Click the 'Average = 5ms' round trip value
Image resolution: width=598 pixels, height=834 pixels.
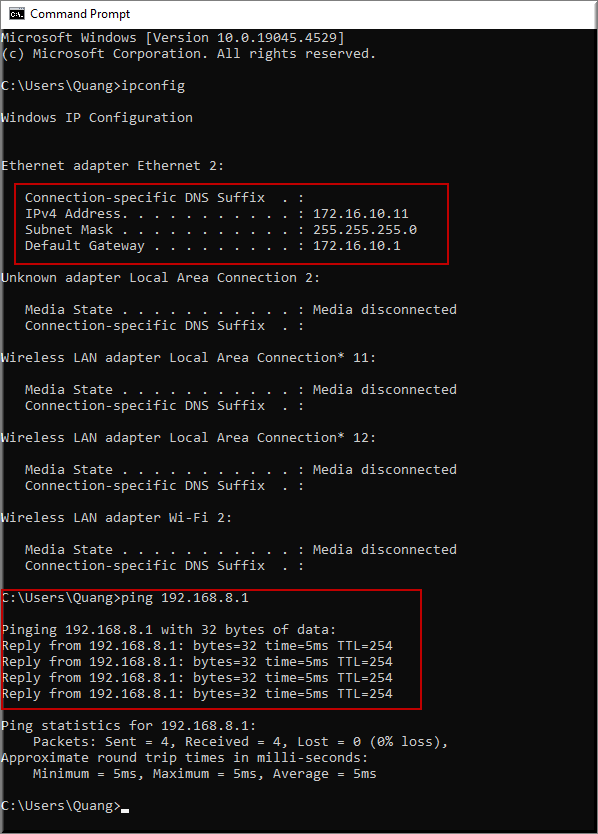(325, 773)
